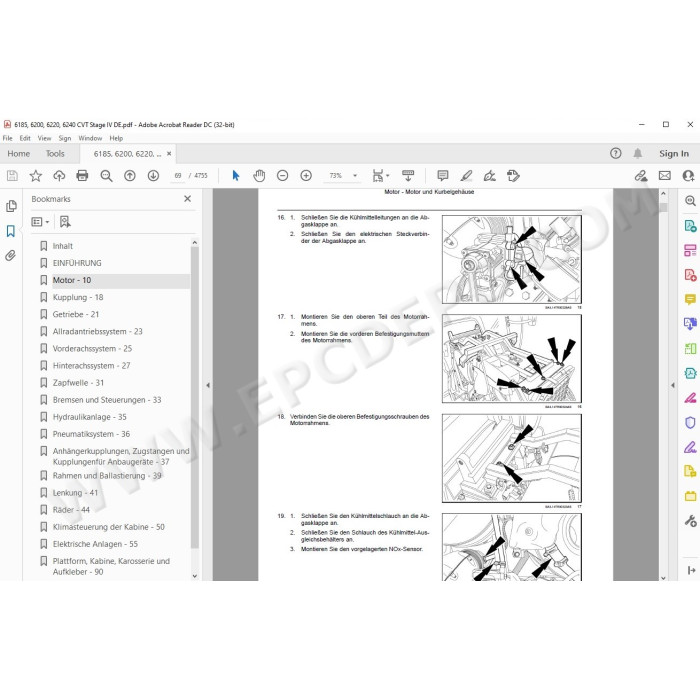This screenshot has height=700, width=700.
Task: Click the bookmarks list scrollbar
Action: click(195, 397)
